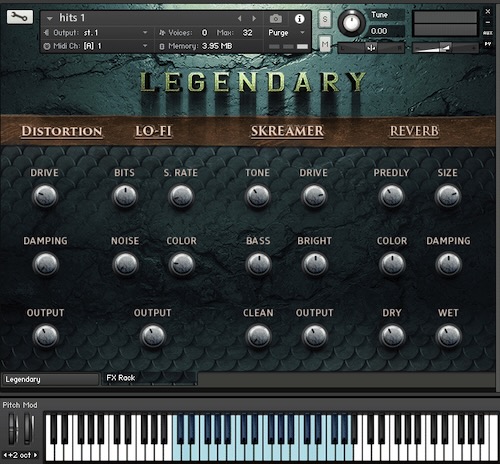Toggle the Skreamer effect header

click(x=287, y=131)
